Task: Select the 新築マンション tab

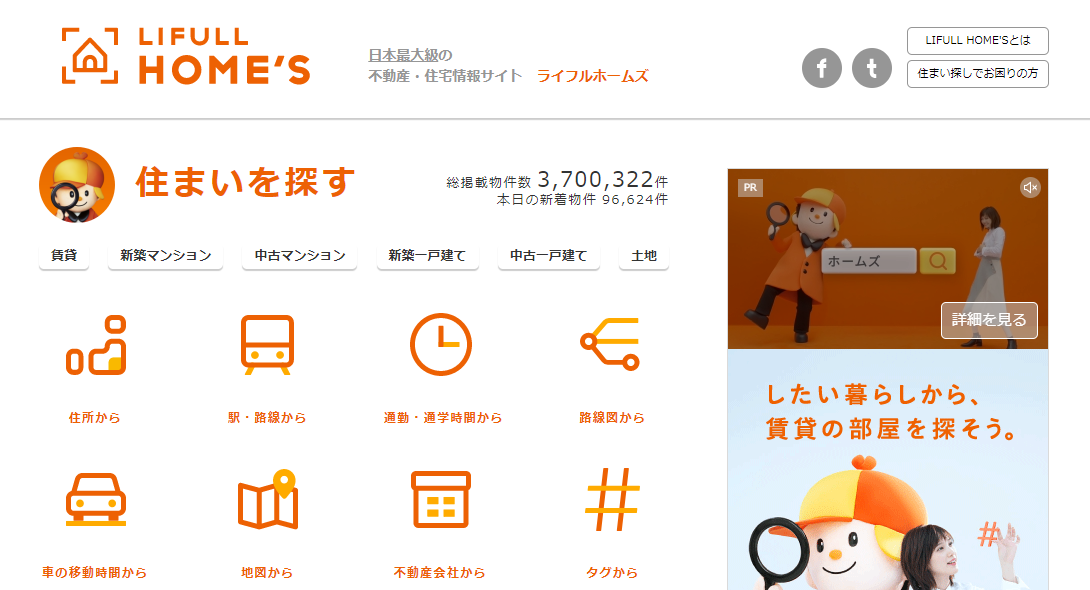Action: pos(165,256)
